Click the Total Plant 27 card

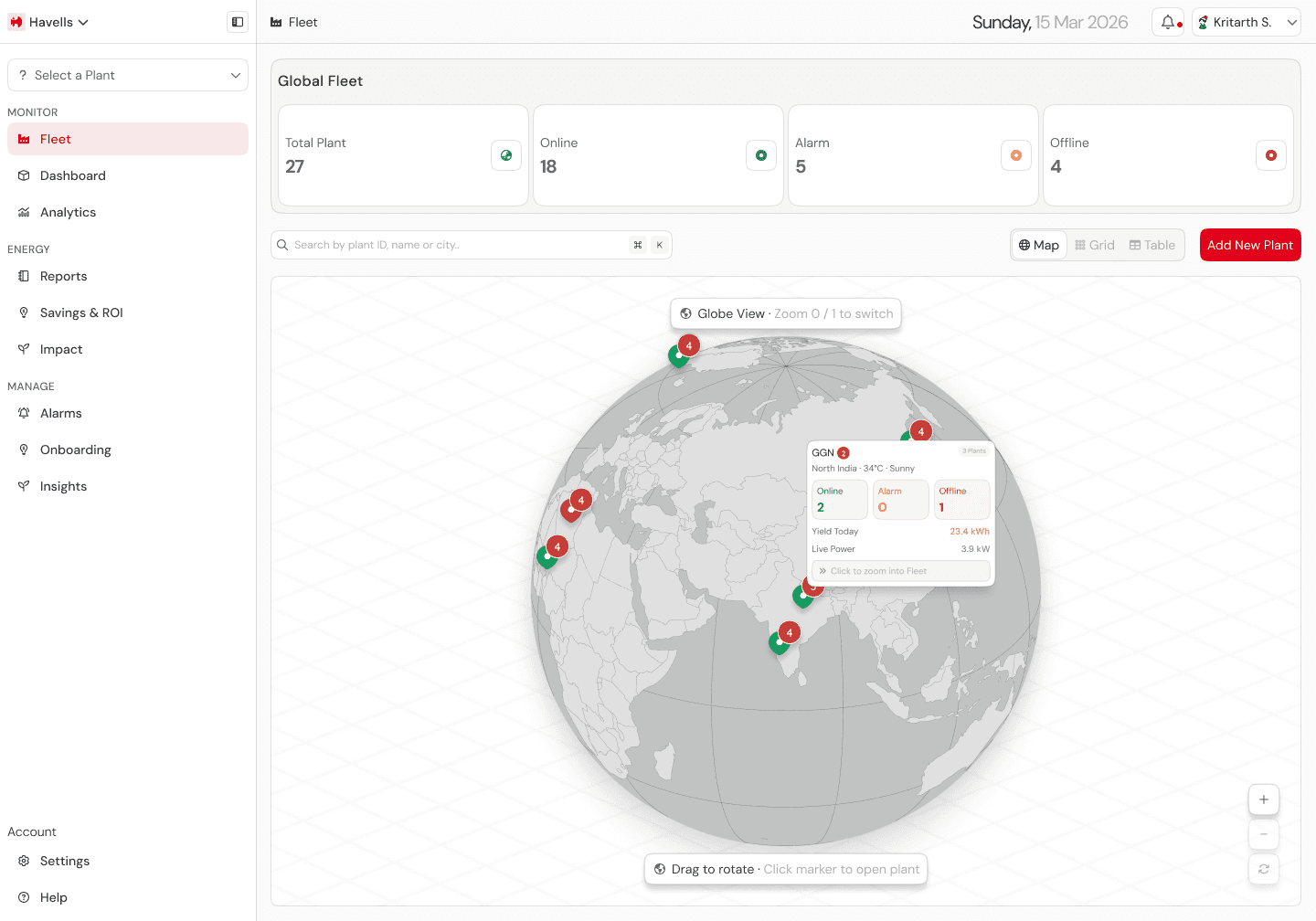tap(403, 155)
